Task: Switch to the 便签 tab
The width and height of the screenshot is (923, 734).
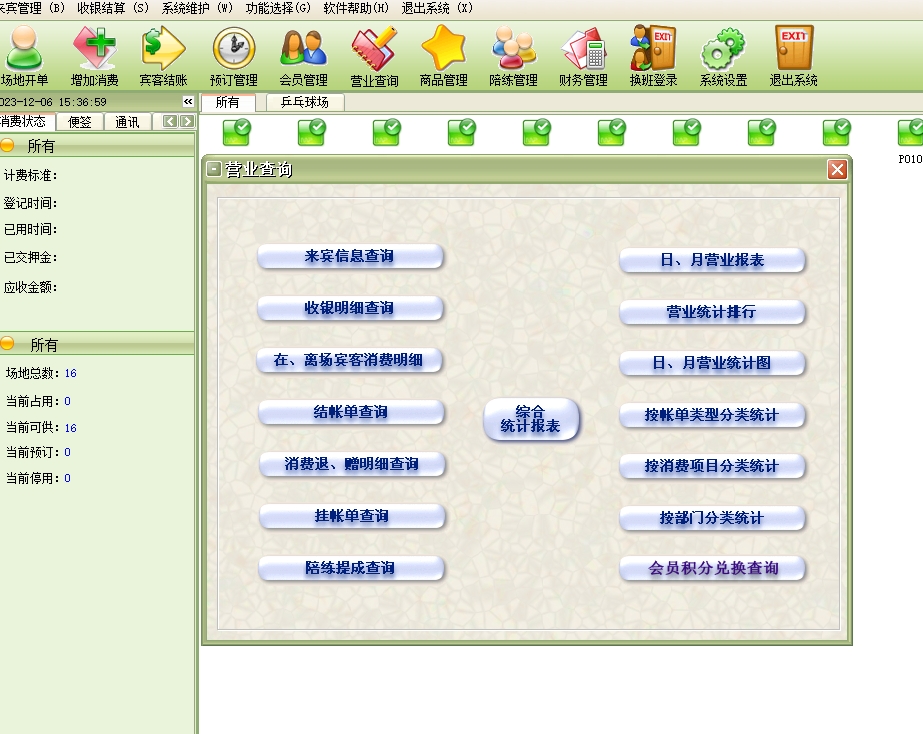Action: 80,122
